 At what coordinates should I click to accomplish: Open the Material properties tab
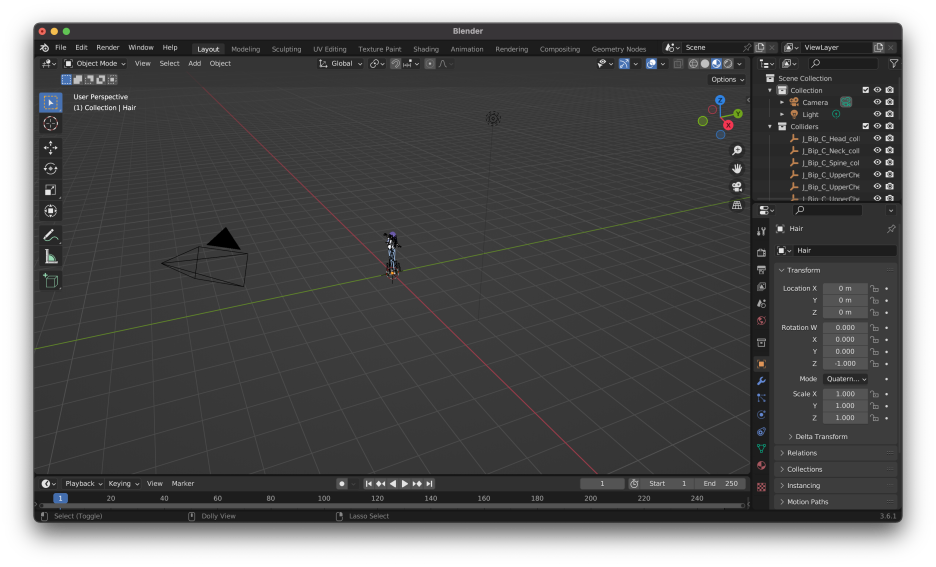click(x=761, y=465)
